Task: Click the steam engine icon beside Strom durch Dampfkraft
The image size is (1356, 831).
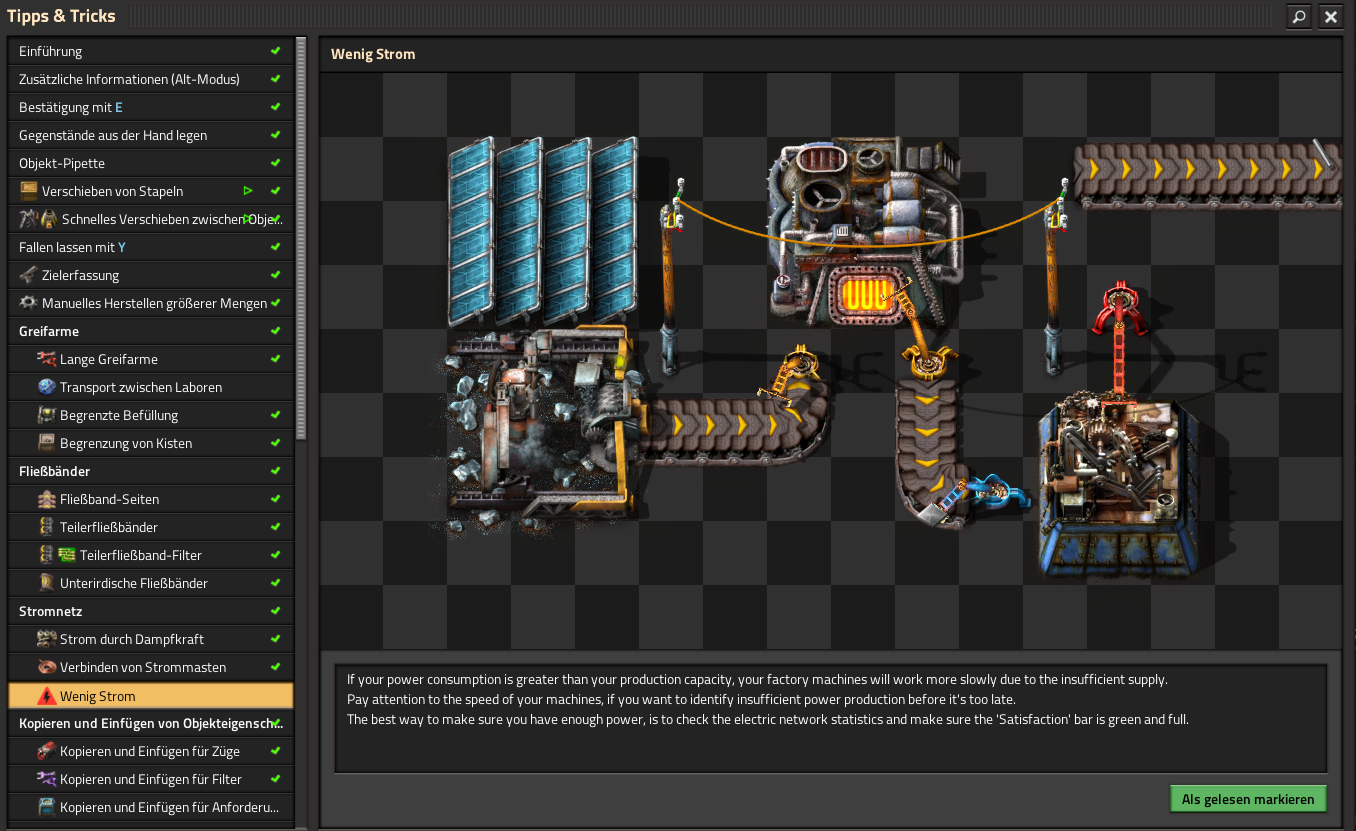Action: pos(46,638)
